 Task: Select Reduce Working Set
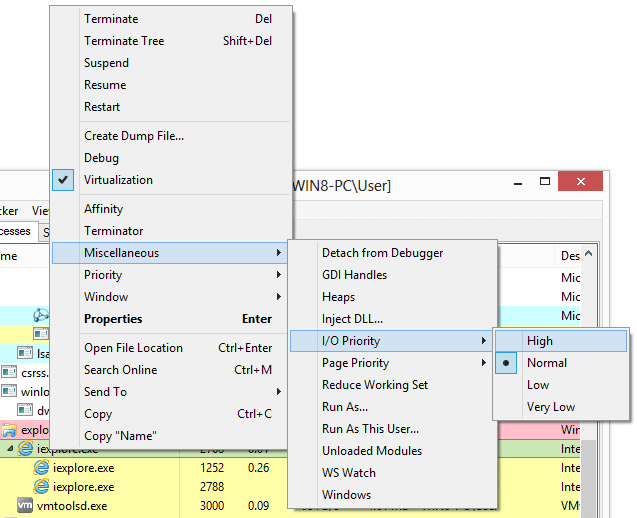tap(392, 384)
